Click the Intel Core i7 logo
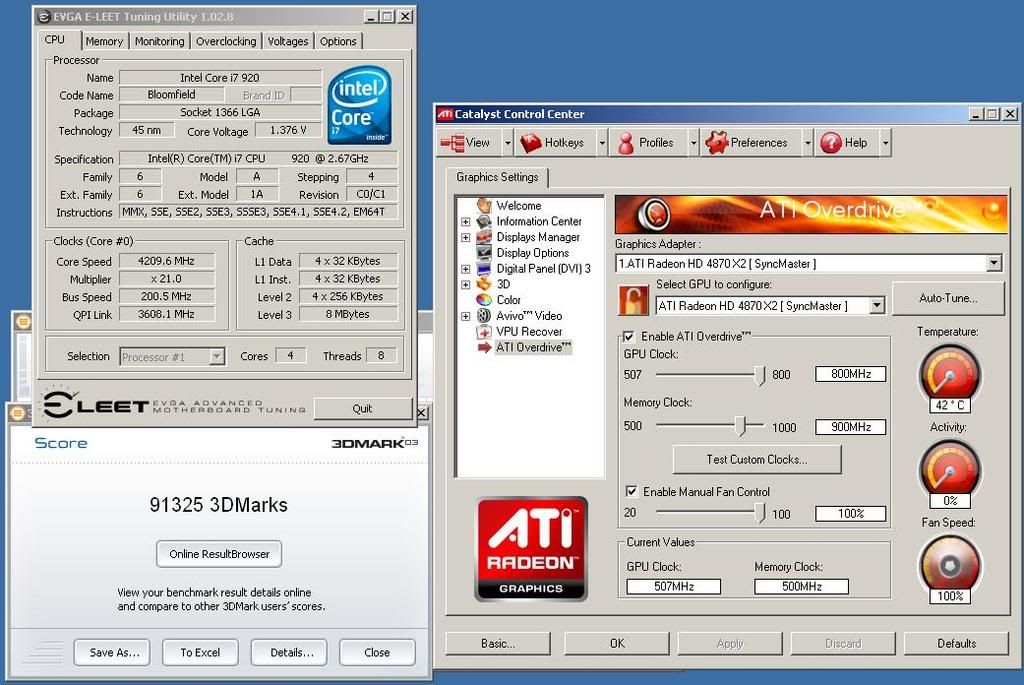 point(359,104)
